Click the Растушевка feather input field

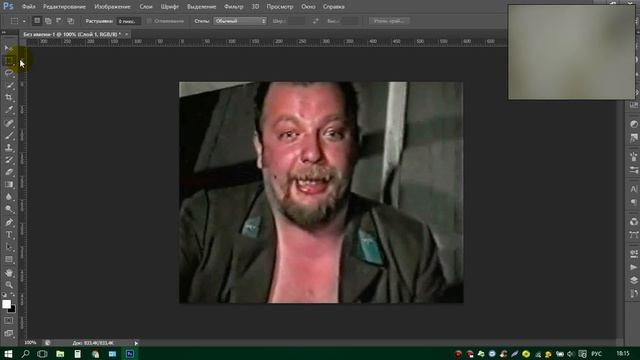tap(128, 21)
